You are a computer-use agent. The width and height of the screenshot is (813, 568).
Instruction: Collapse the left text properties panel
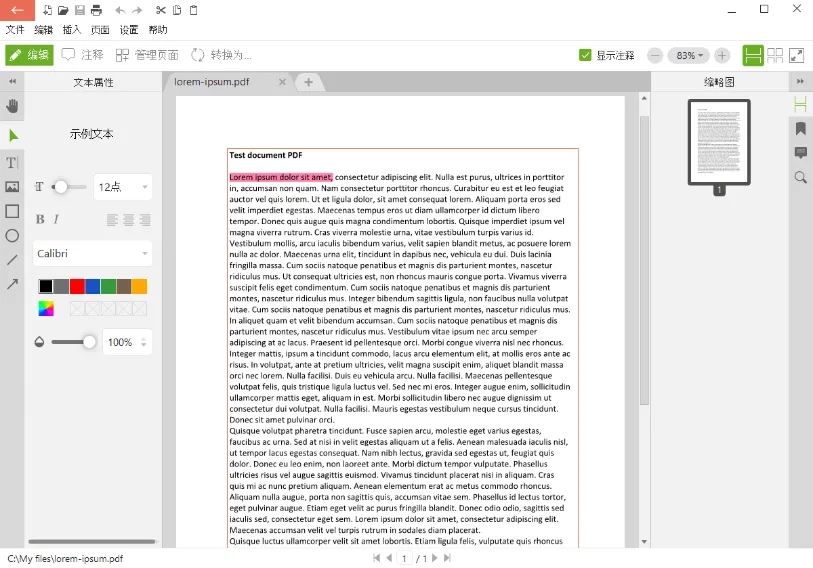(x=12, y=81)
